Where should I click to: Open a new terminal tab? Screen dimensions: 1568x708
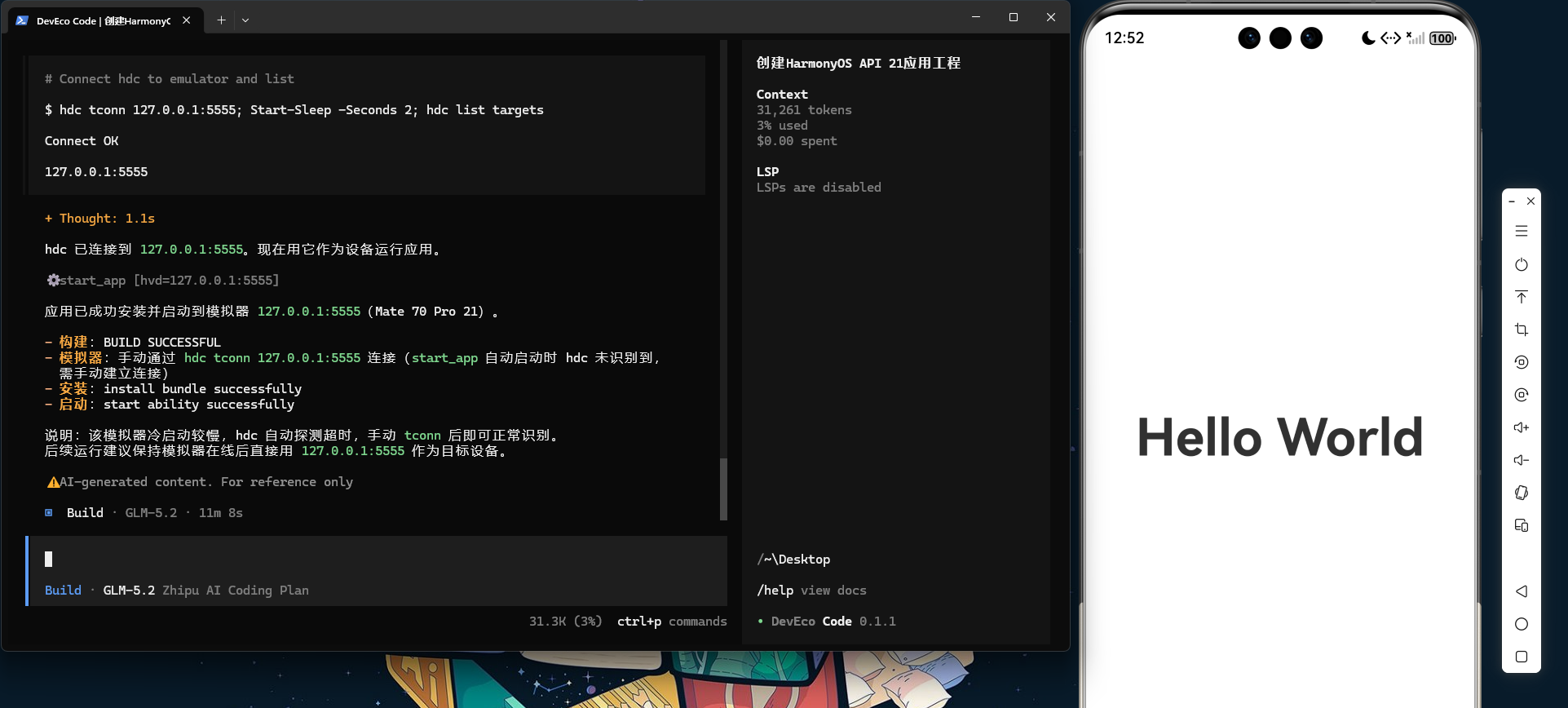[221, 20]
